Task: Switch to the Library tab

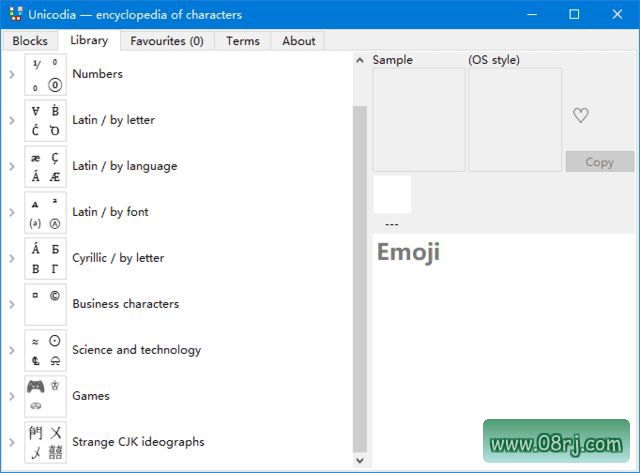Action: pos(89,40)
